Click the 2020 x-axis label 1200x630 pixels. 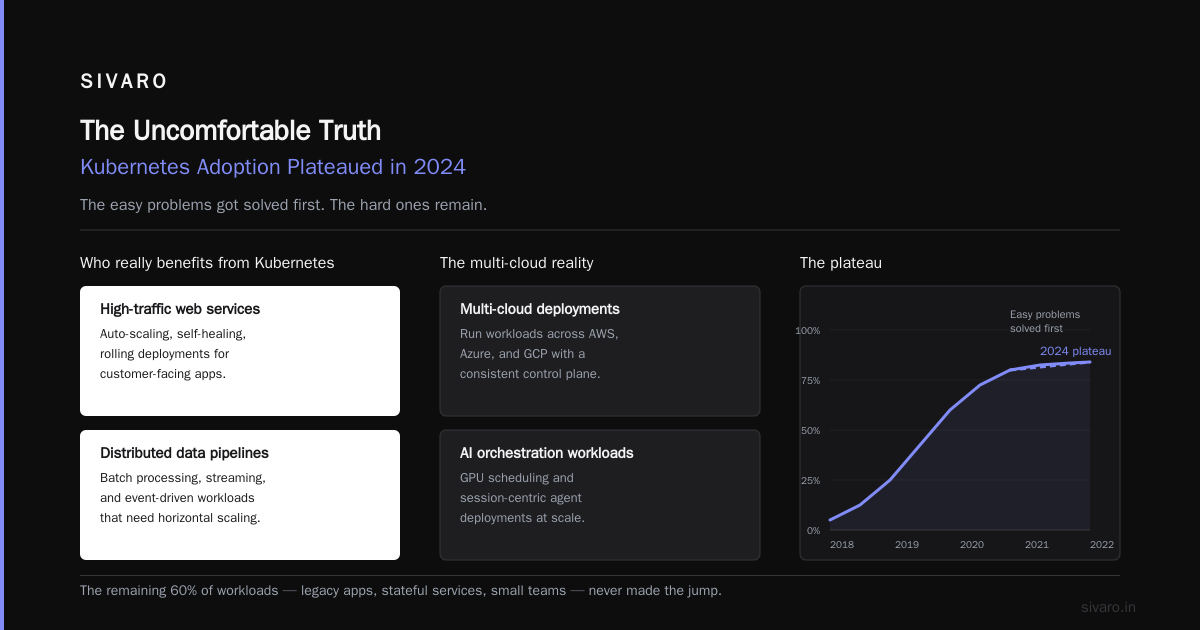pos(972,545)
